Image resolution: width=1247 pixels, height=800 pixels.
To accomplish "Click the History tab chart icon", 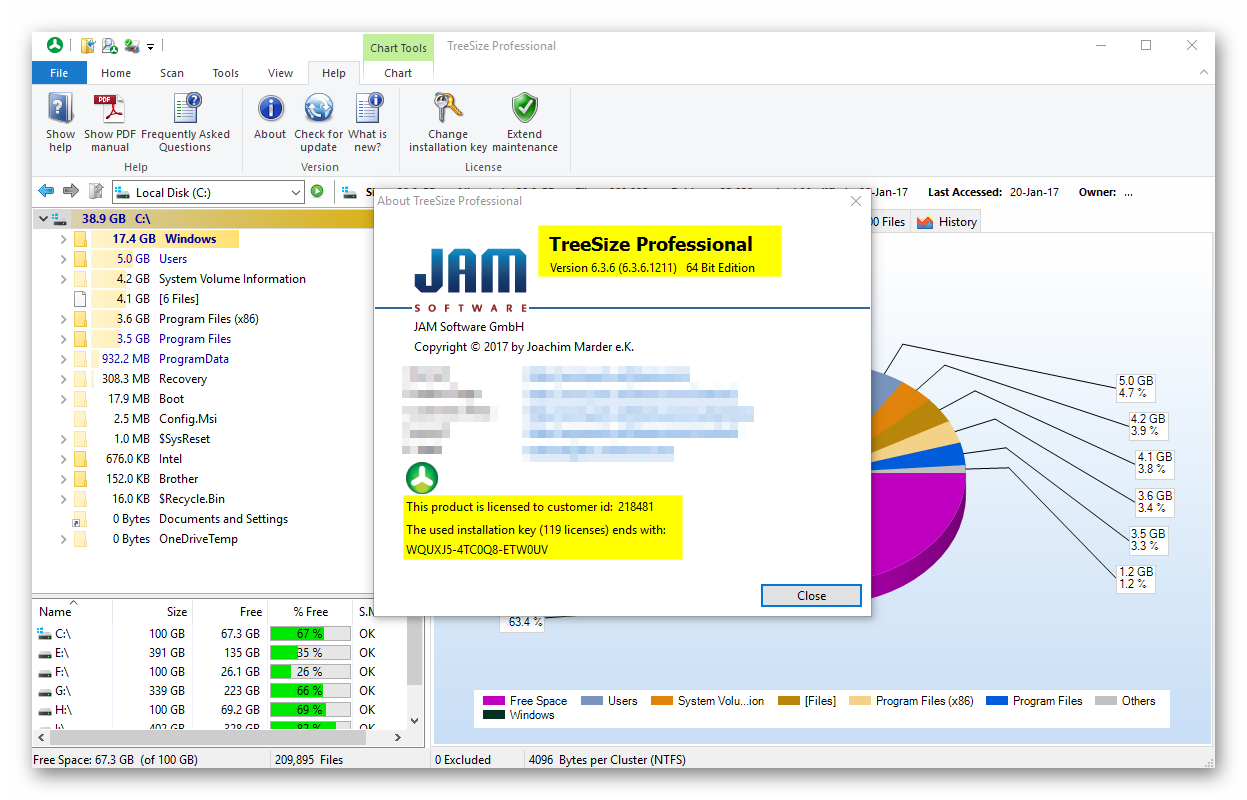I will [x=925, y=222].
